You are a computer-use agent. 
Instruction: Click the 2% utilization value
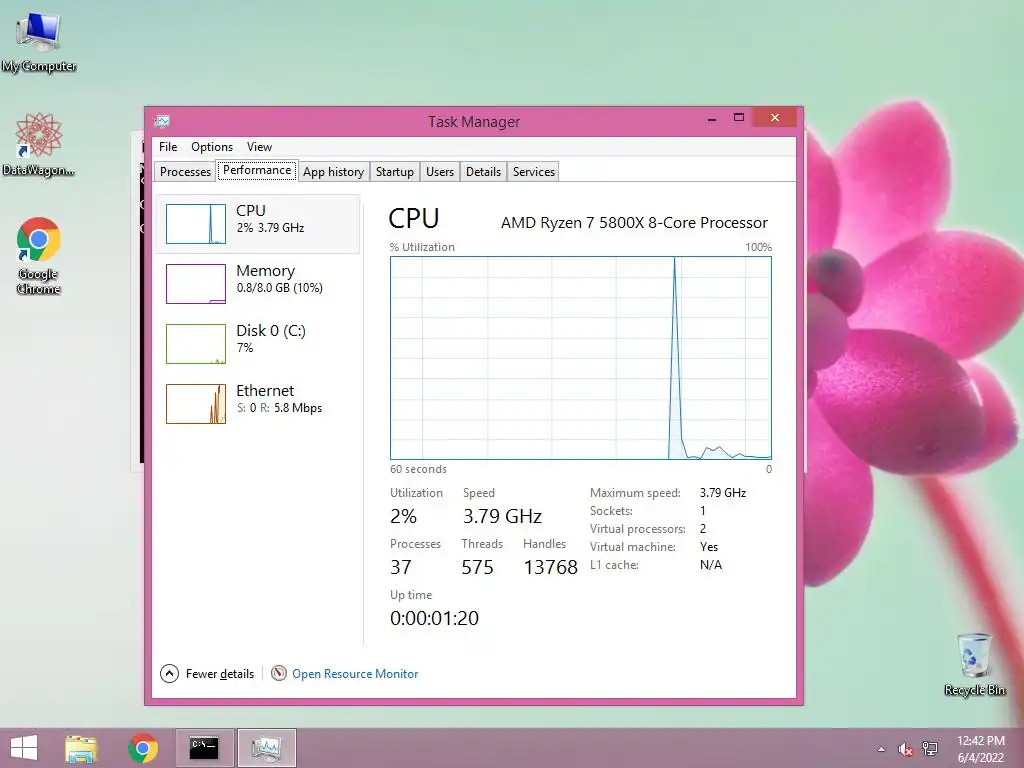pos(403,517)
